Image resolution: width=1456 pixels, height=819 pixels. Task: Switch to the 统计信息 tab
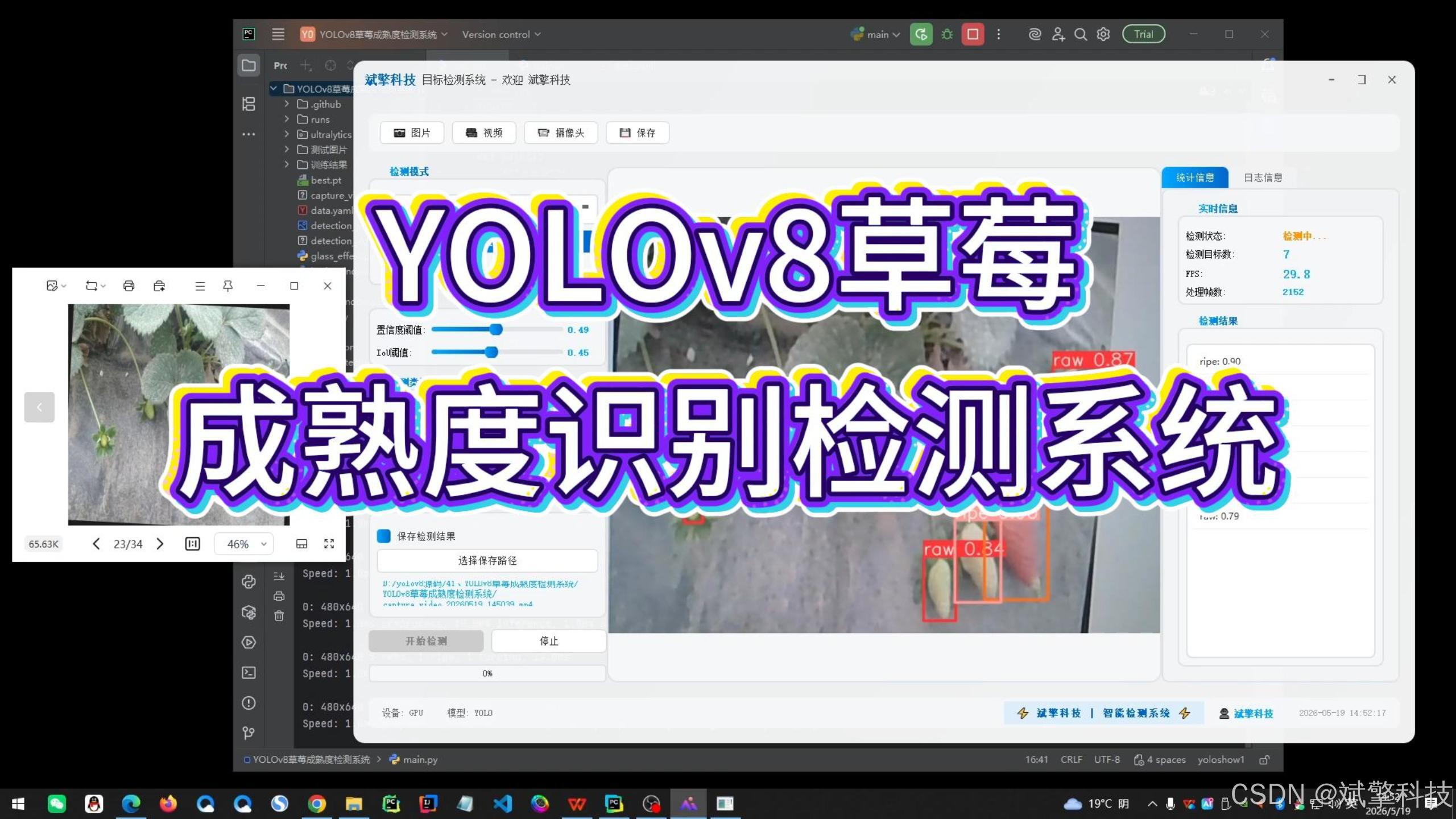[1195, 177]
